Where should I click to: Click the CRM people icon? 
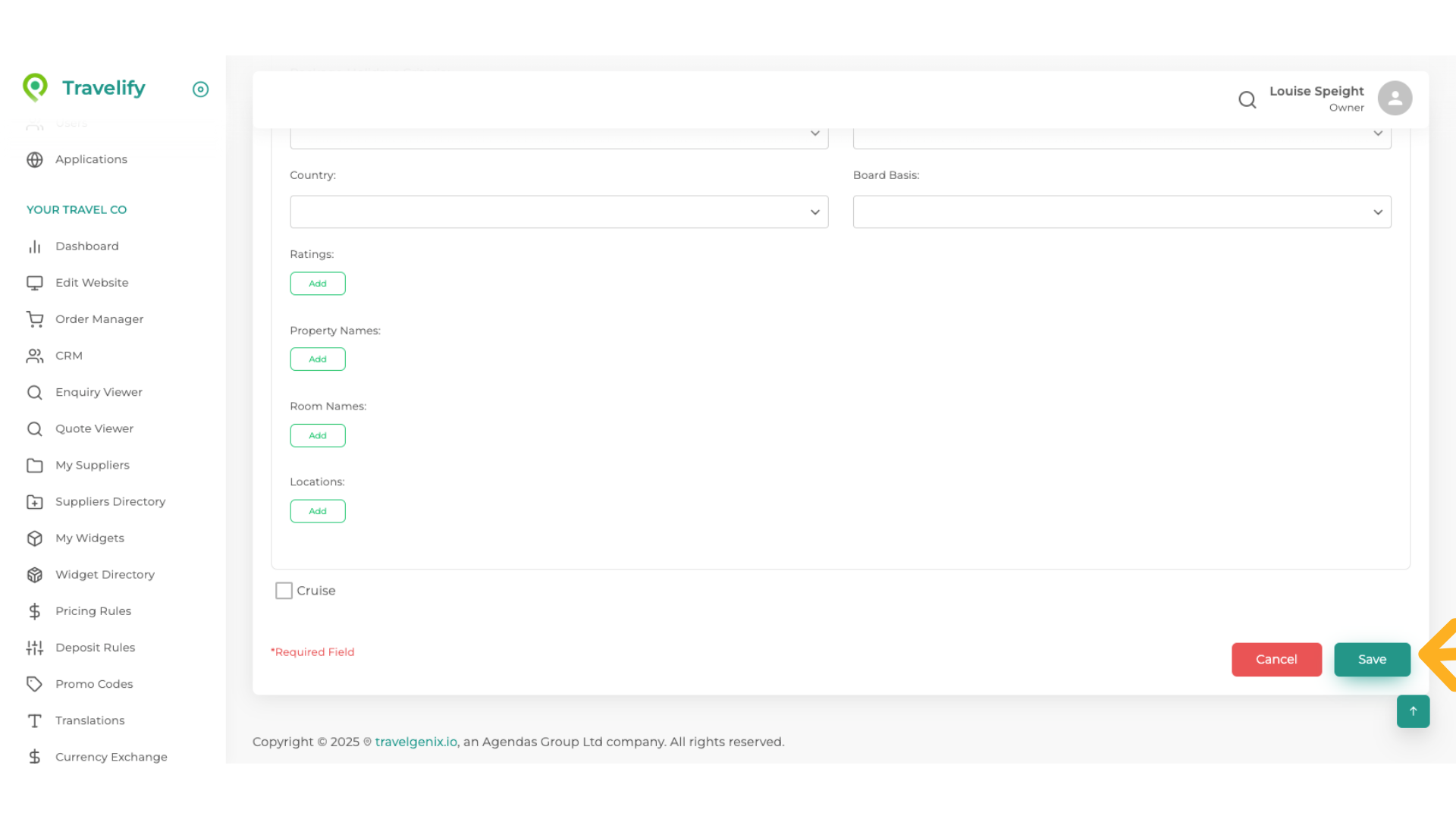[35, 356]
